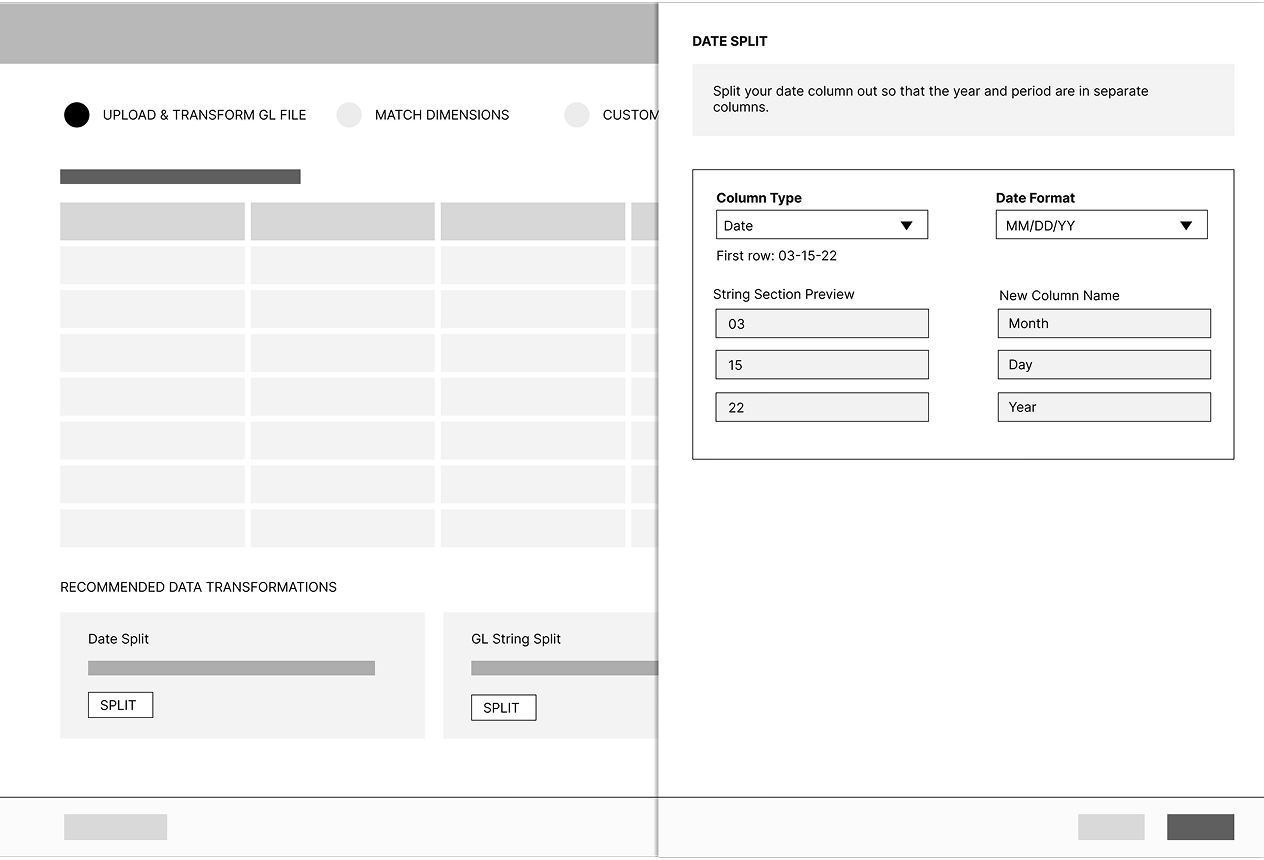Viewport: 1264px width, 860px height.
Task: Edit the Month new column name field
Action: [x=1104, y=323]
